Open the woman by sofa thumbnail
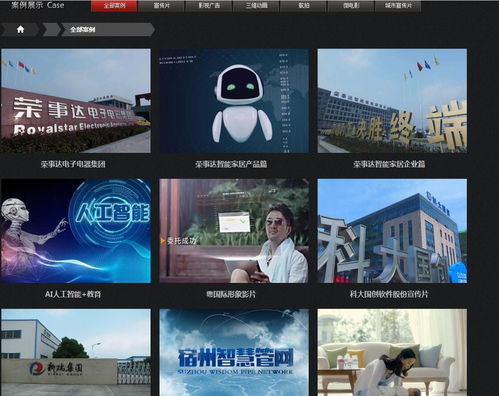The height and width of the screenshot is (396, 499). click(392, 352)
